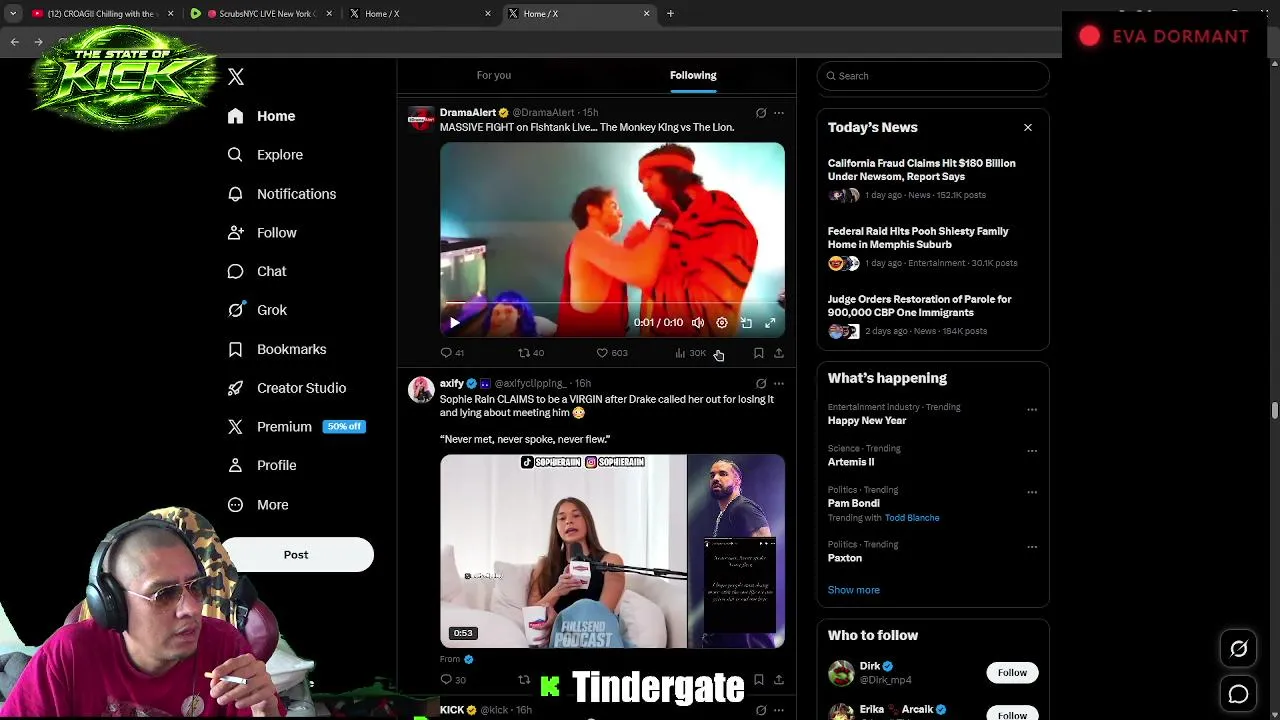The image size is (1280, 720).
Task: Follow Dirk @Dirk_mp4
Action: pyautogui.click(x=1012, y=673)
